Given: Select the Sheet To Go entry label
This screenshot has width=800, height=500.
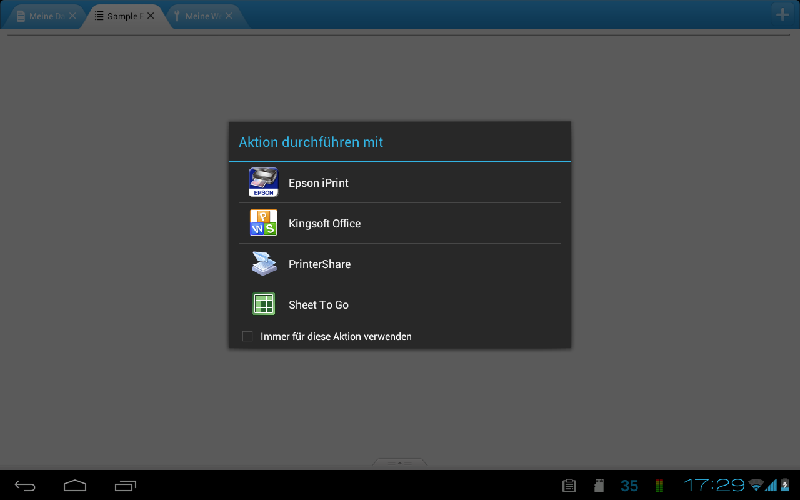Looking at the screenshot, I should (318, 304).
